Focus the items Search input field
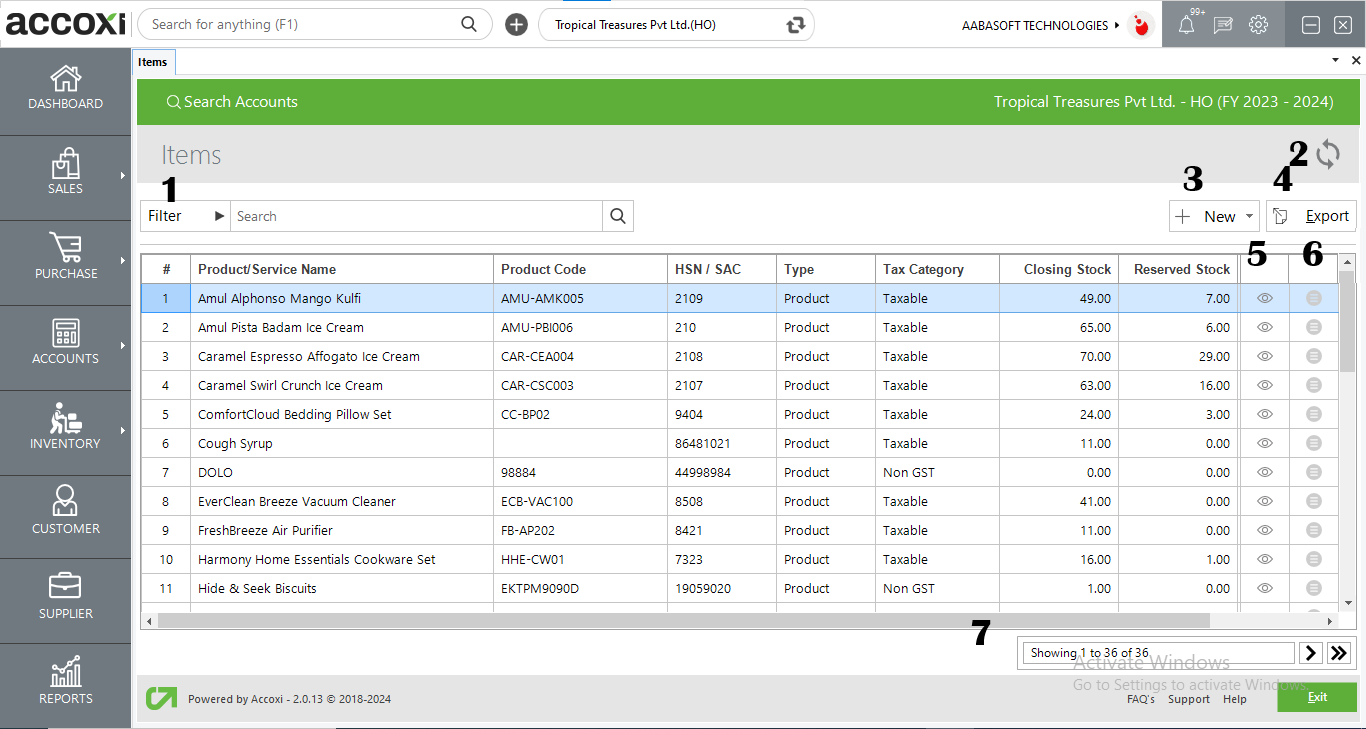The width and height of the screenshot is (1366, 729). point(417,216)
